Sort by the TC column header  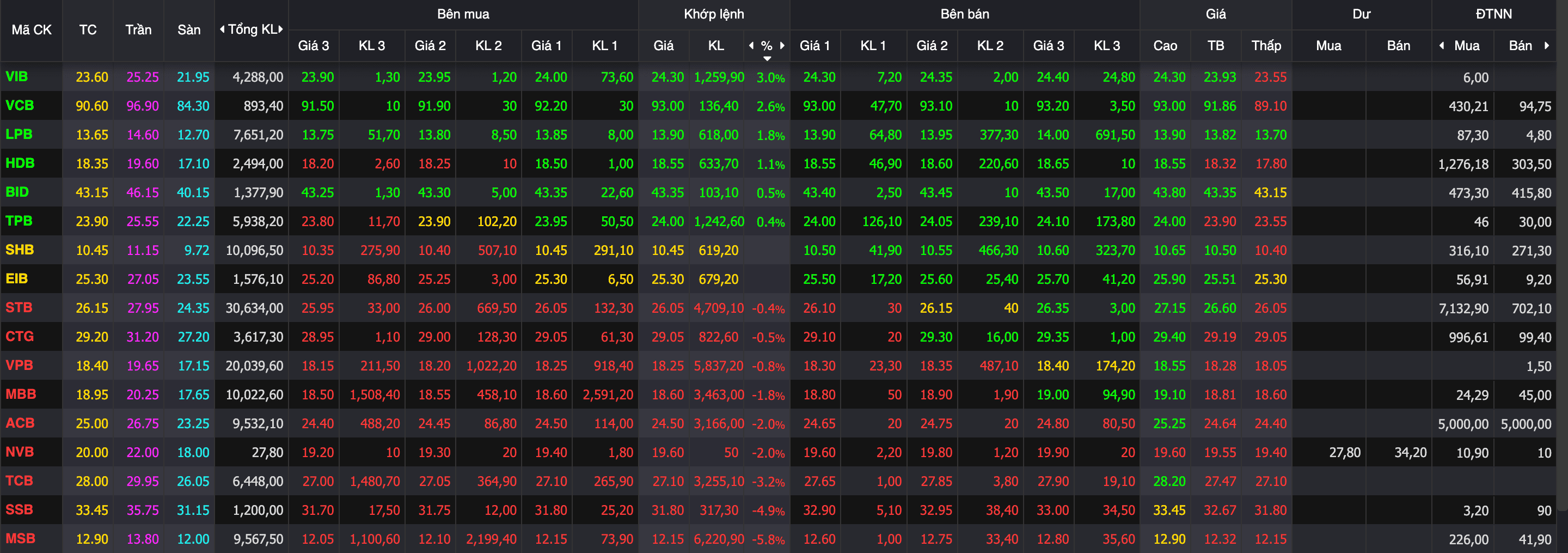[x=88, y=30]
